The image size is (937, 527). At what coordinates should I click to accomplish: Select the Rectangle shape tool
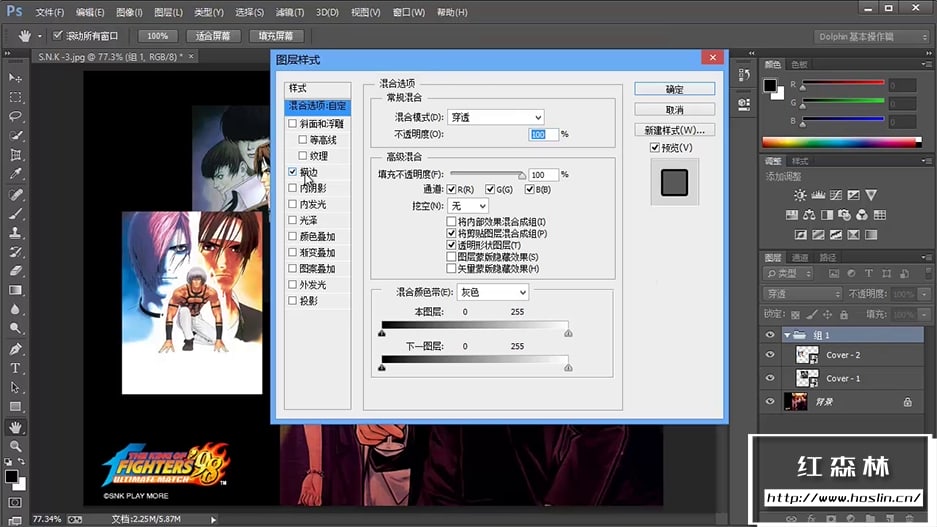point(16,406)
